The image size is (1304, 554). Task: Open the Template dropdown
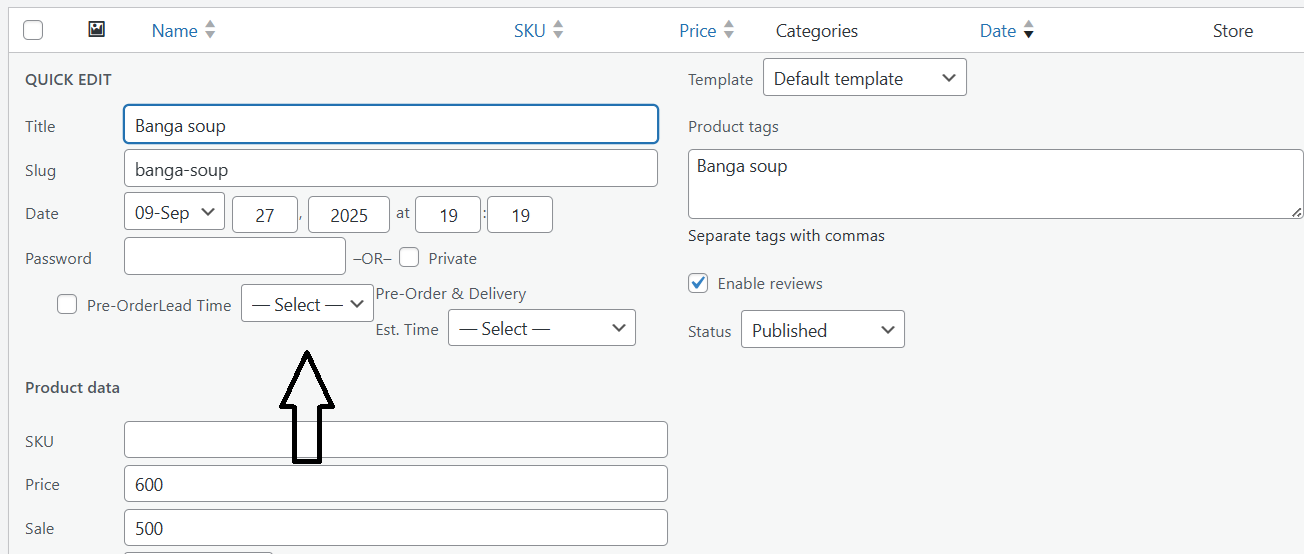[864, 78]
